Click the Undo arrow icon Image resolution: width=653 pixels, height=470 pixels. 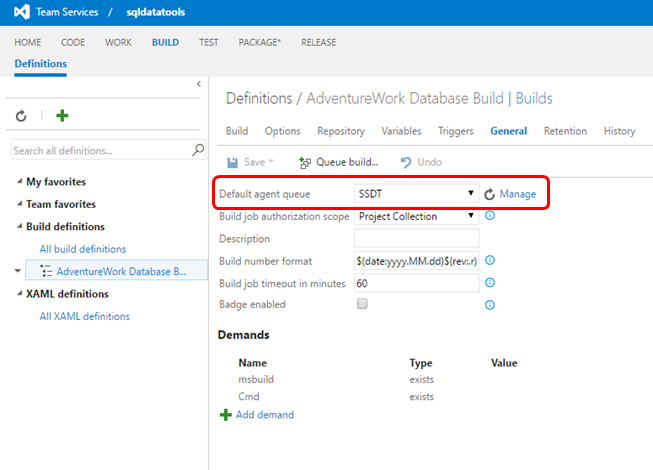coord(406,162)
